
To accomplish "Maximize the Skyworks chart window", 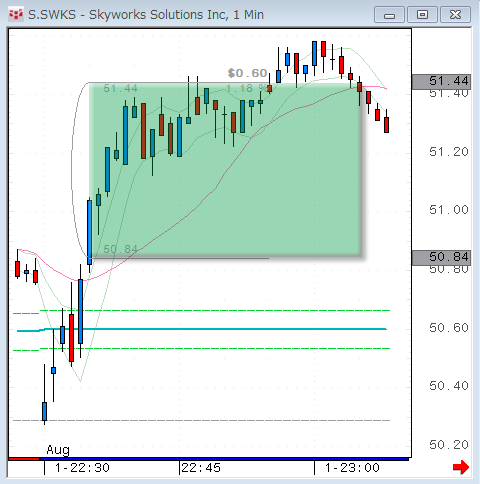I will tap(422, 15).
